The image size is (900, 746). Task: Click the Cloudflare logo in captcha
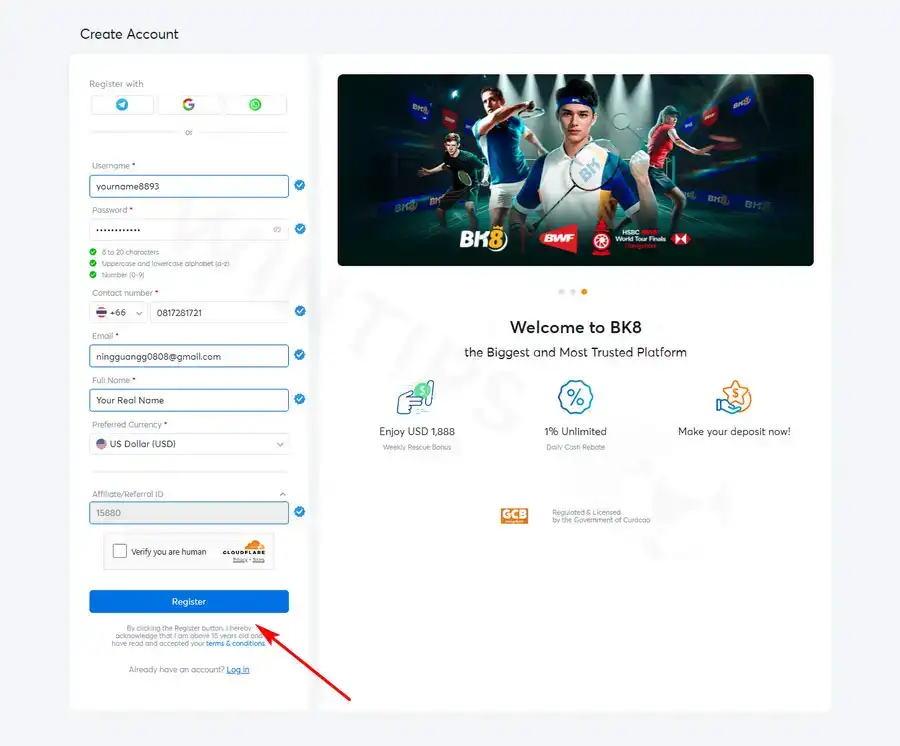tap(245, 547)
